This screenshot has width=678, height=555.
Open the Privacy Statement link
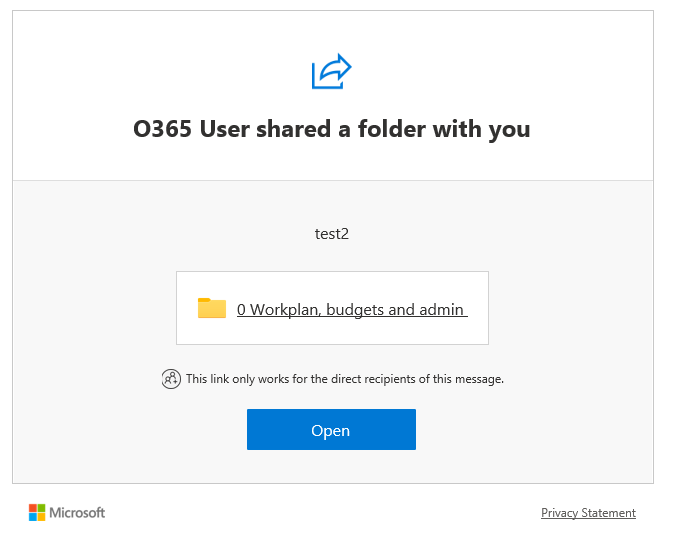point(588,513)
